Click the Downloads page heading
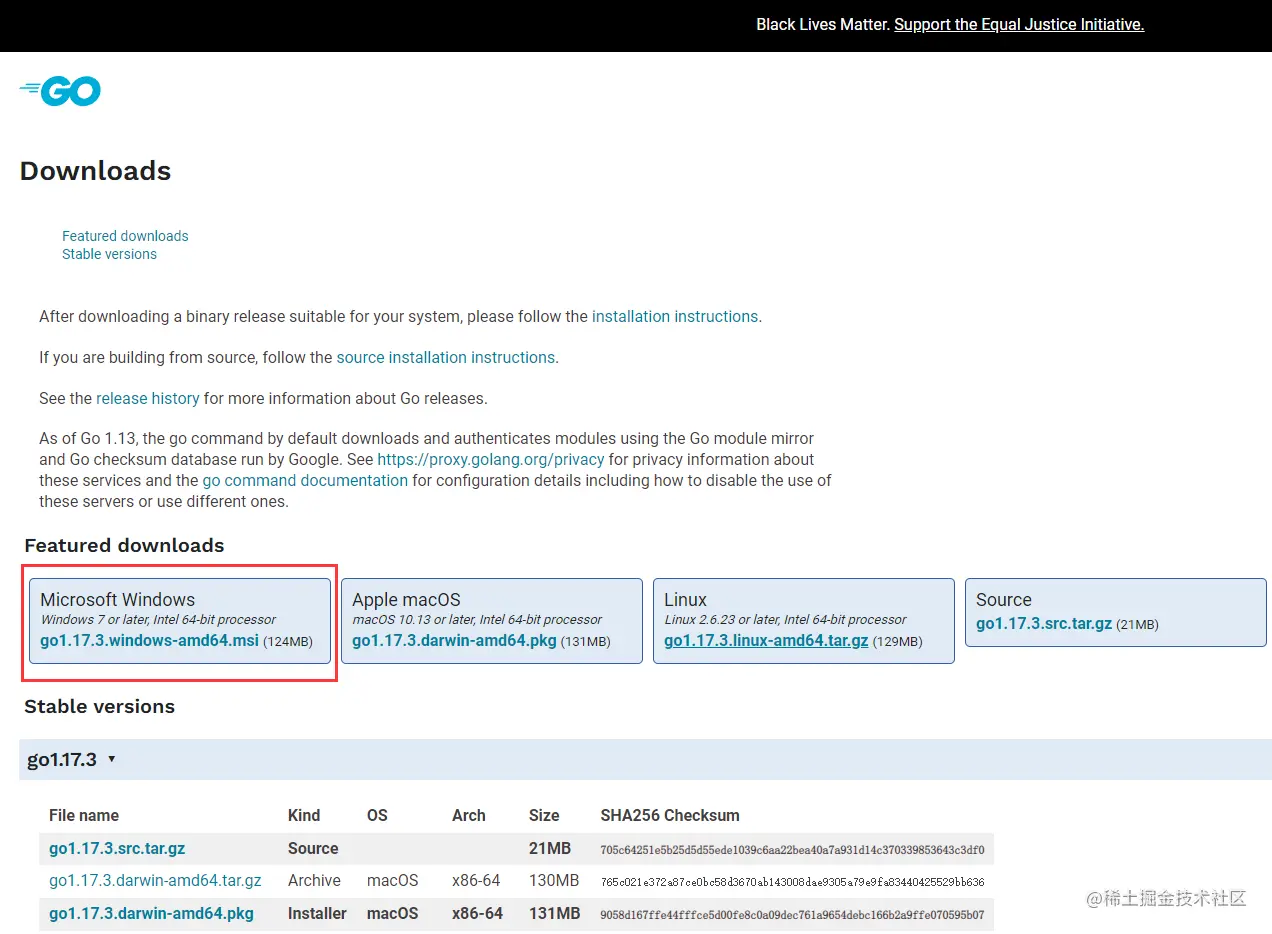The width and height of the screenshot is (1272, 934). (96, 171)
